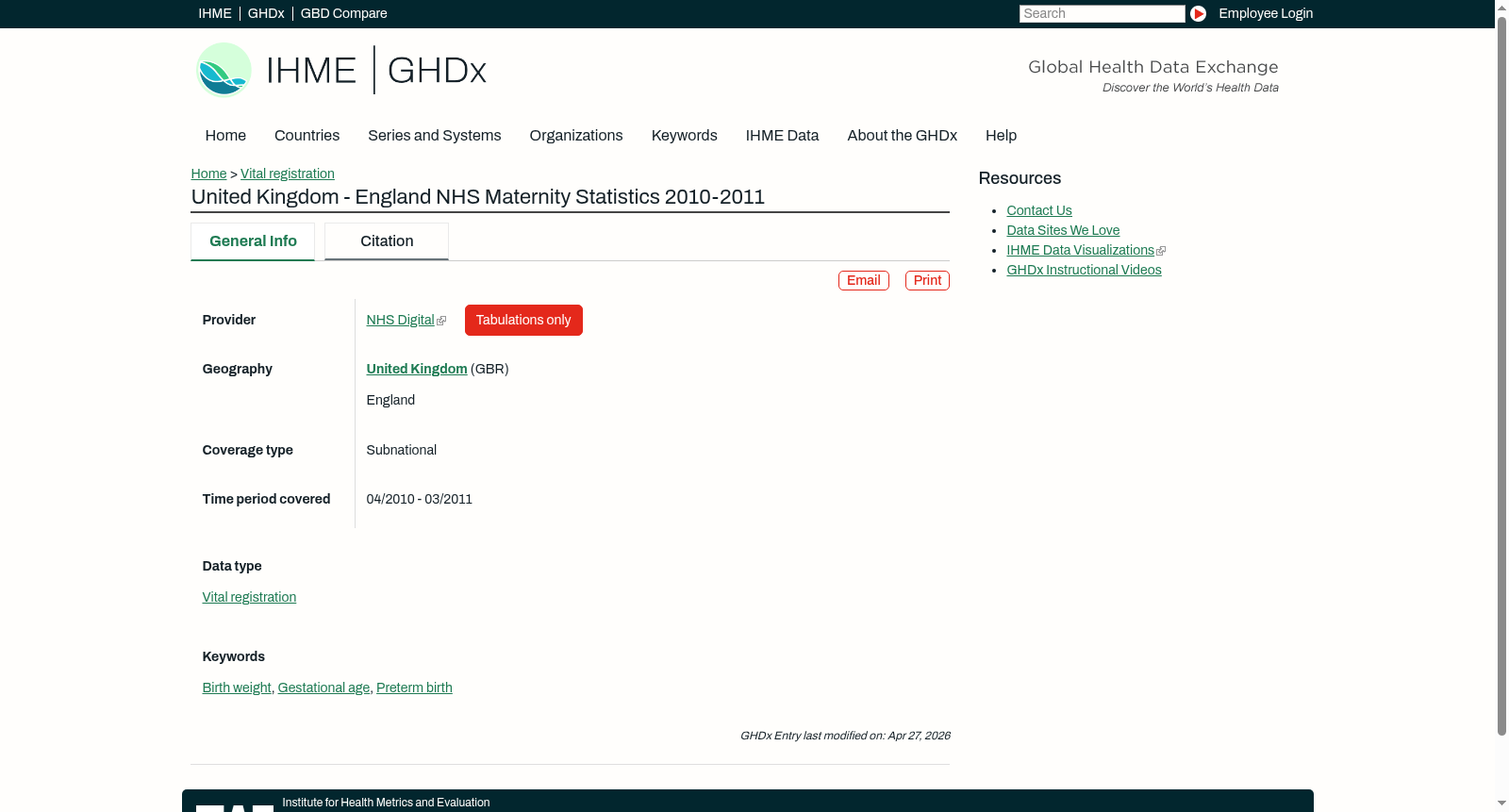Viewport: 1509px width, 812px height.
Task: Click the Print button
Action: [927, 280]
